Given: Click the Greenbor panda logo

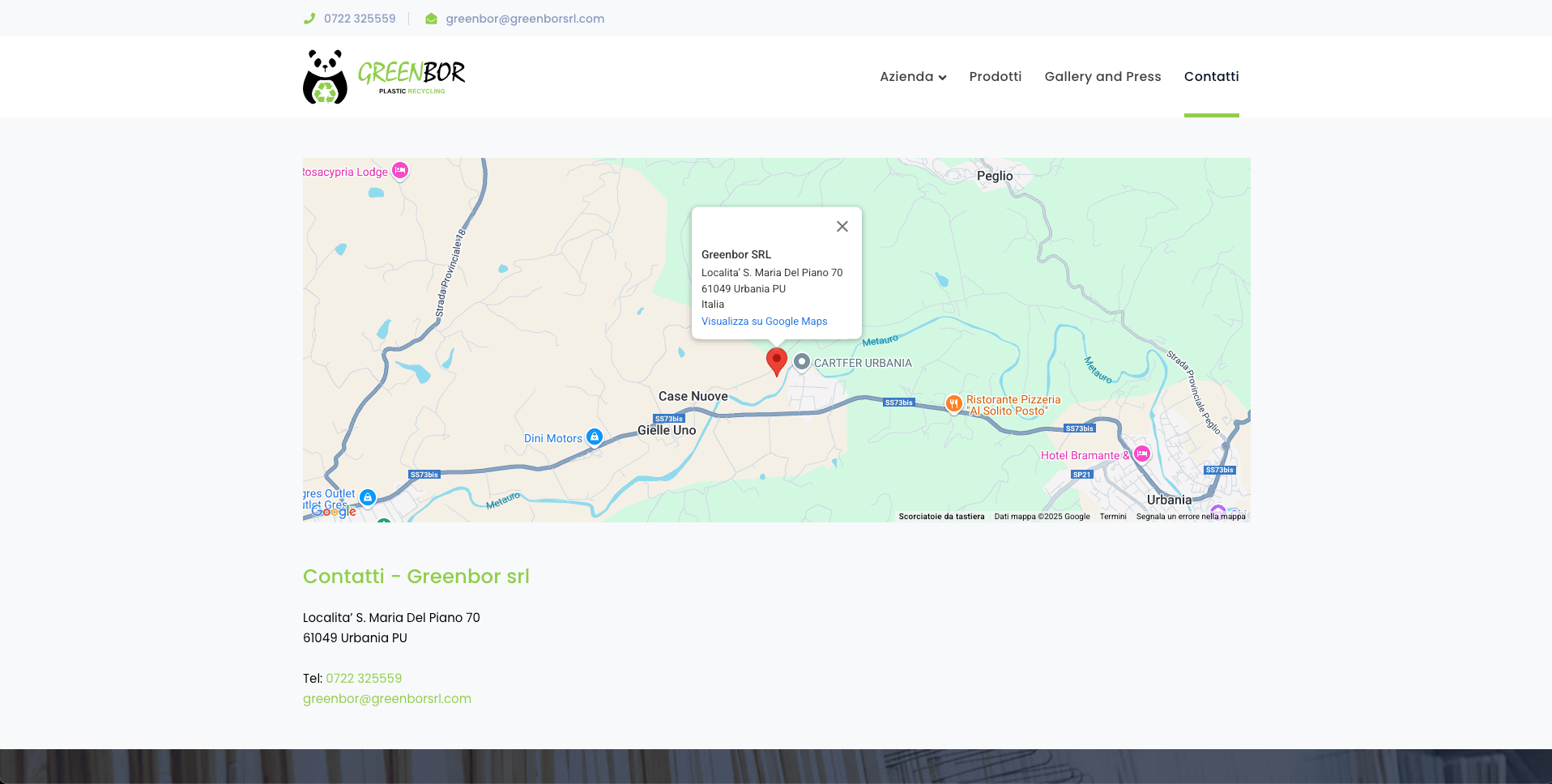Looking at the screenshot, I should (x=384, y=77).
